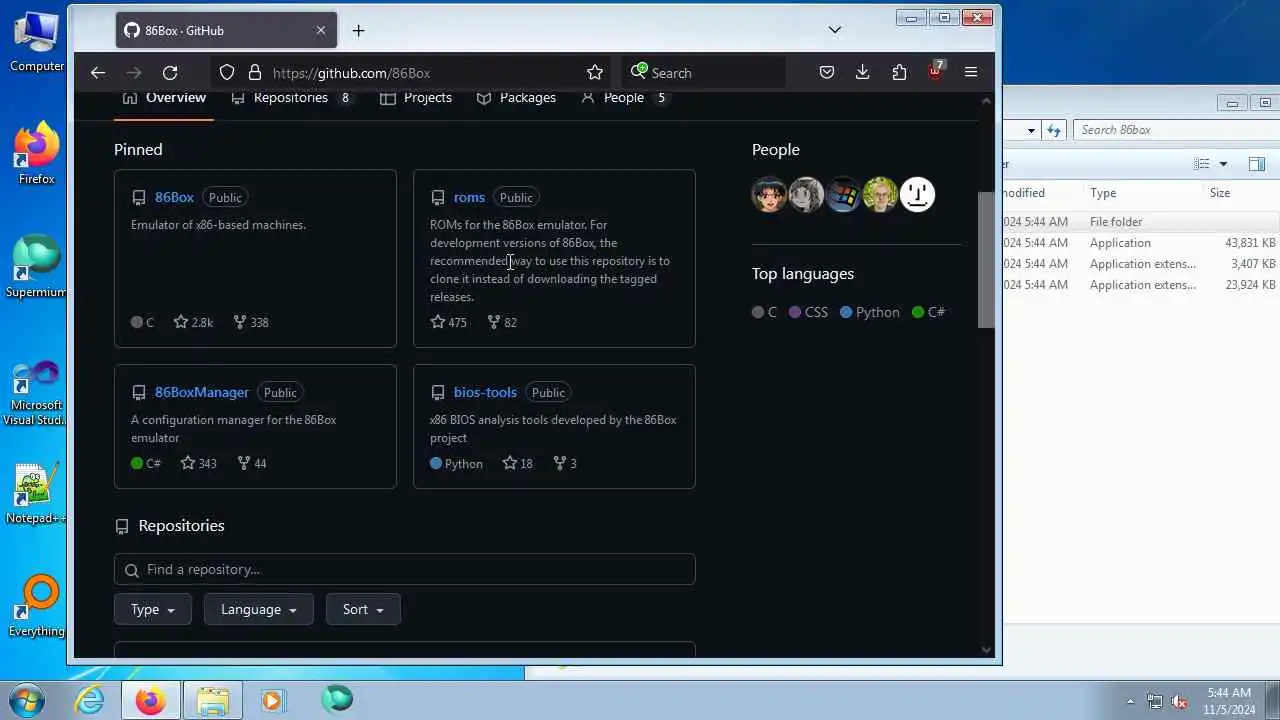Open the Firefox downloads panel
The image size is (1280, 720).
862,72
